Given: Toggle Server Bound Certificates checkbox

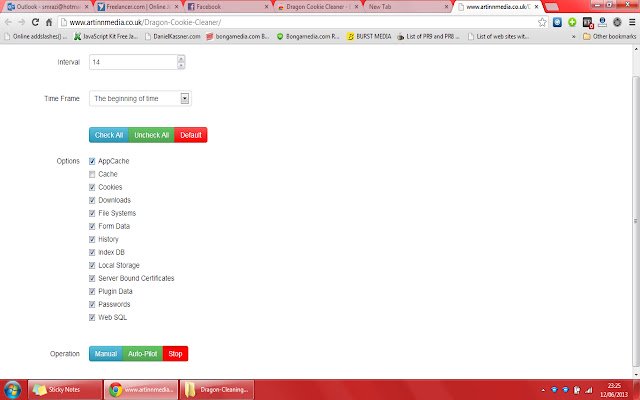Looking at the screenshot, I should 92,278.
